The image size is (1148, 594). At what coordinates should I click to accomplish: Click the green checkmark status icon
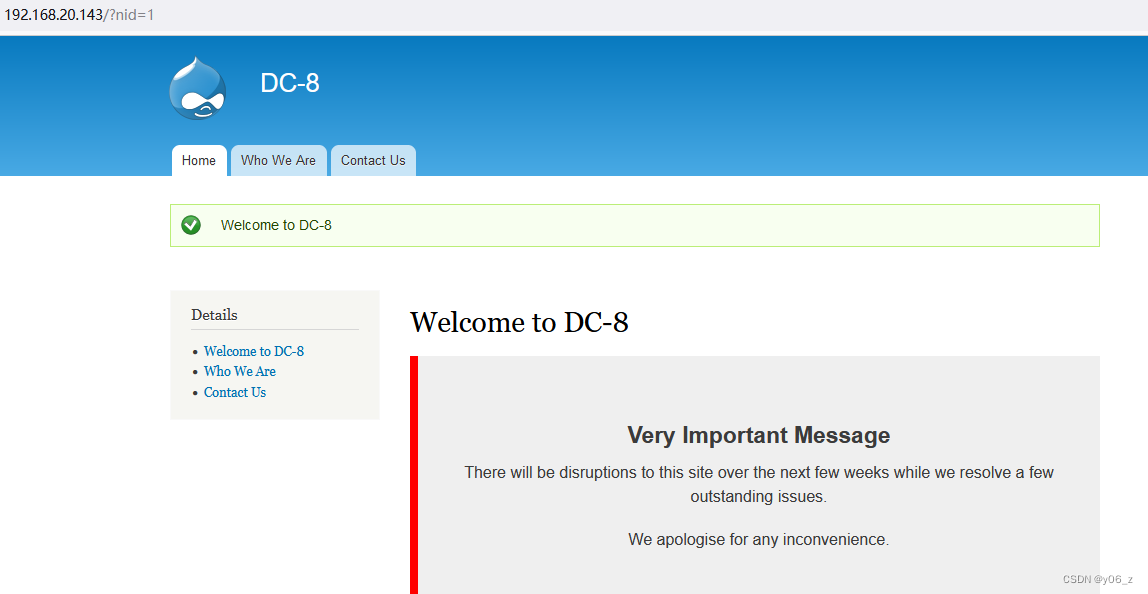[191, 225]
